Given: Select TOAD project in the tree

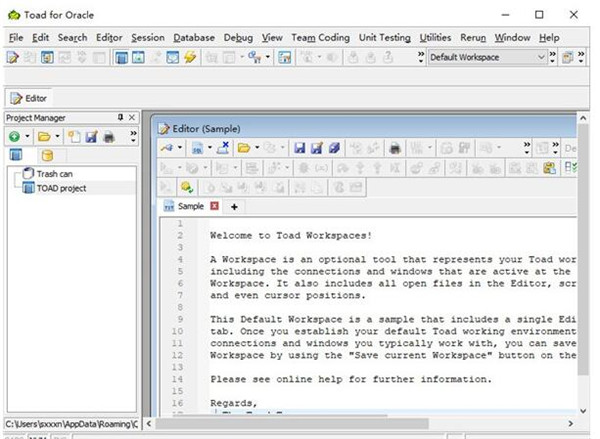Looking at the screenshot, I should coord(61,187).
